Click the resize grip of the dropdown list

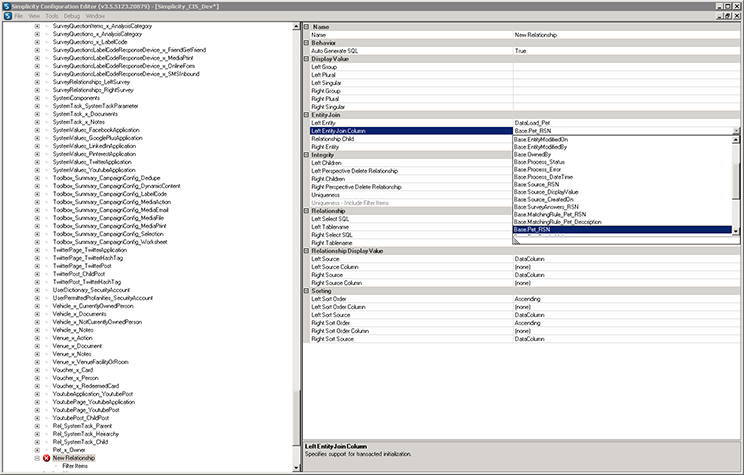coord(516,241)
